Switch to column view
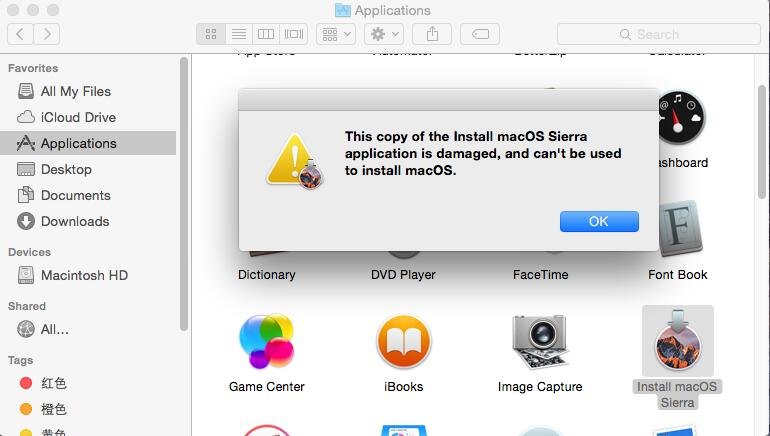This screenshot has width=770, height=436. [x=266, y=34]
